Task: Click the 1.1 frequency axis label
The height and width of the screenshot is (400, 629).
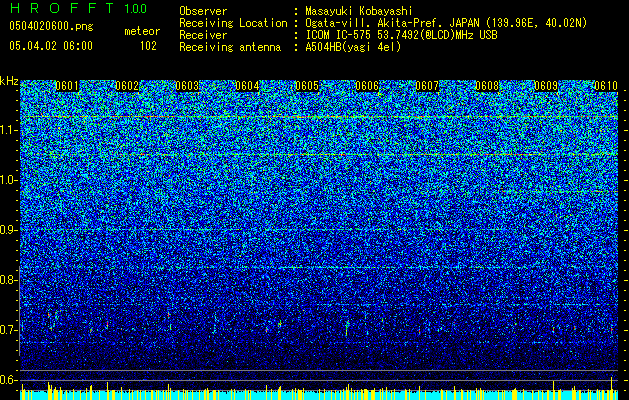Action: tap(9, 130)
